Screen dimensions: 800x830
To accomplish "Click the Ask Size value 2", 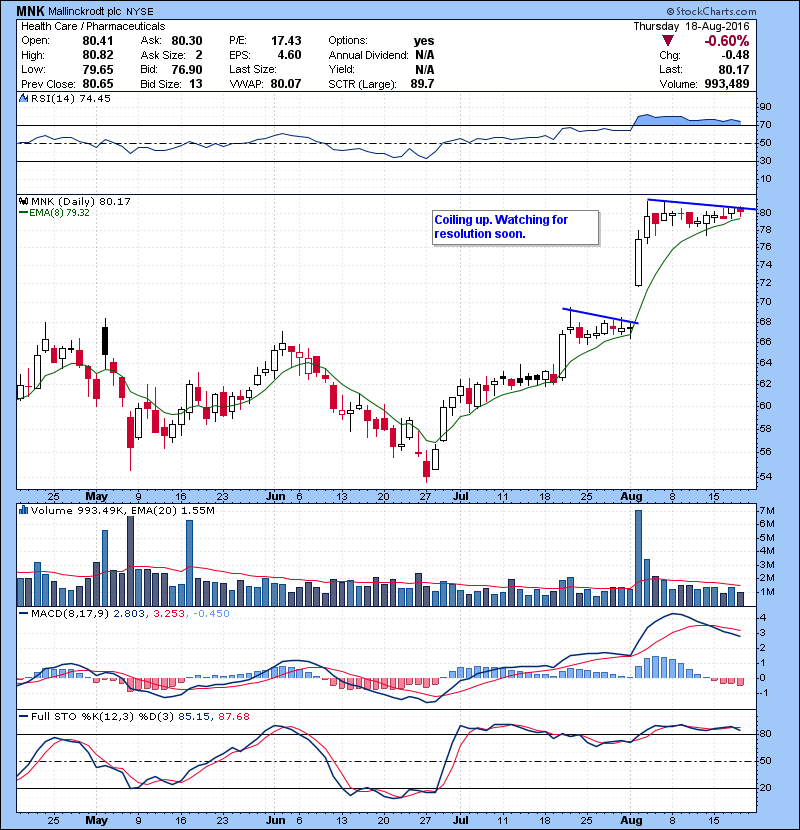I will (199, 55).
